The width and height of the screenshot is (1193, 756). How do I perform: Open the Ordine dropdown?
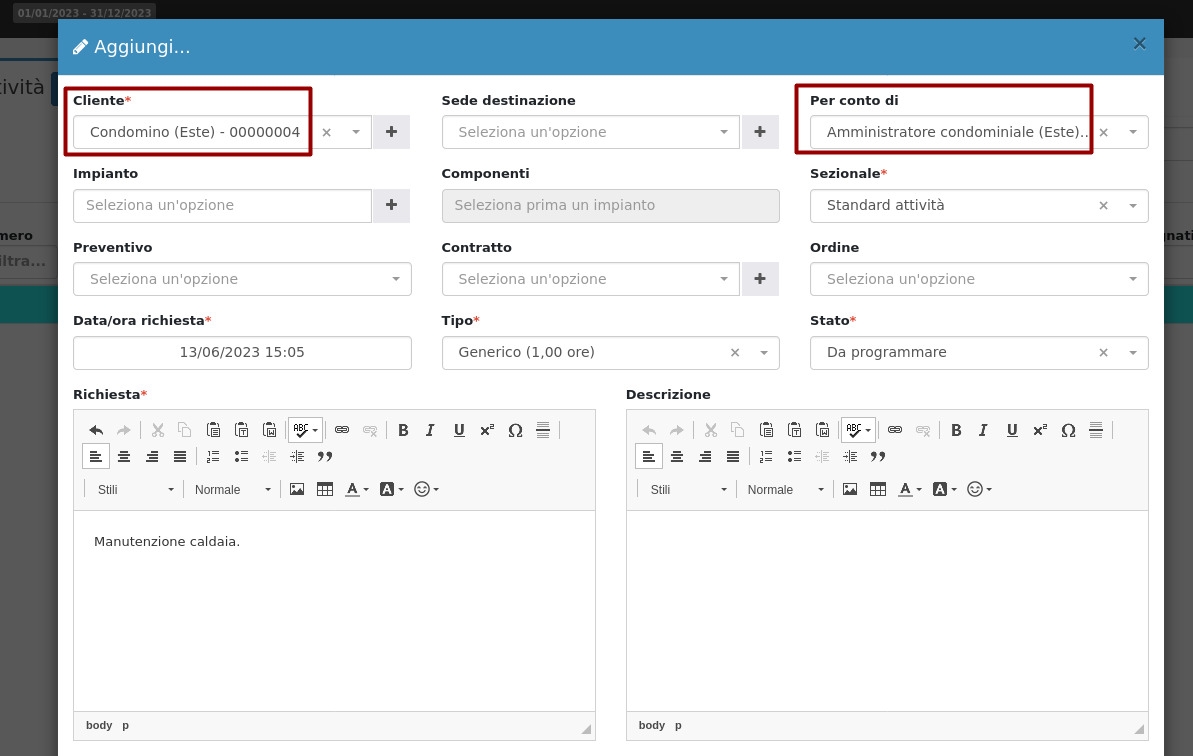tap(978, 279)
